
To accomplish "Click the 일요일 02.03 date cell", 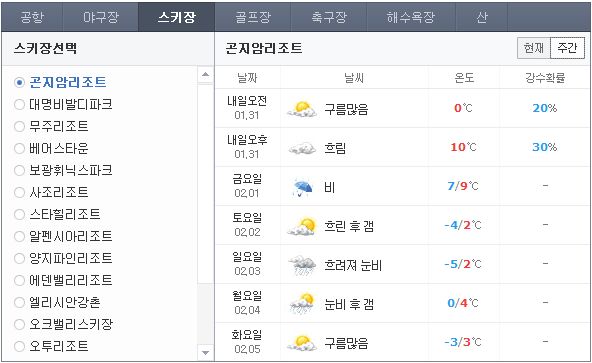I will pos(247,264).
